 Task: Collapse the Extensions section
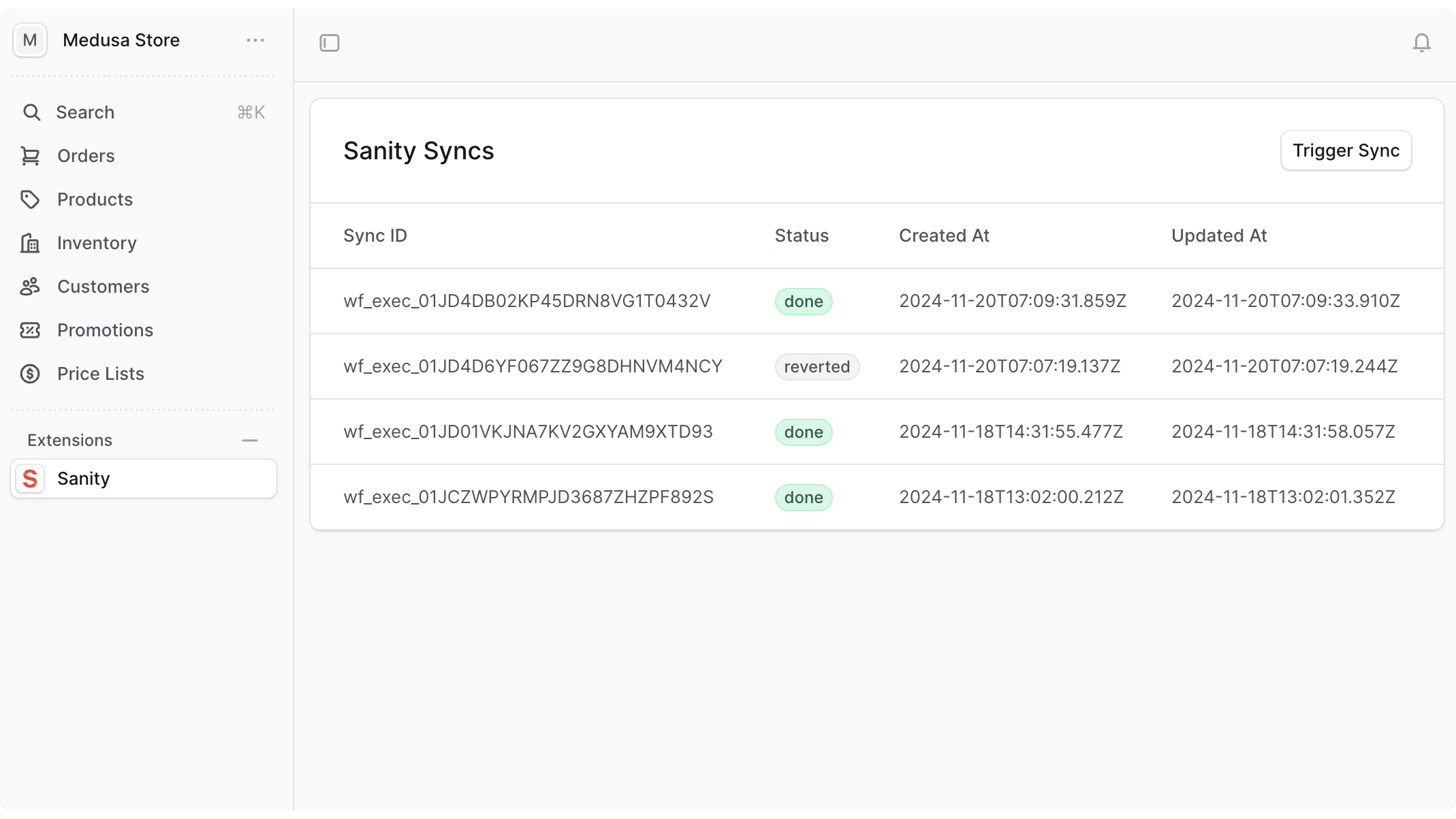point(250,440)
